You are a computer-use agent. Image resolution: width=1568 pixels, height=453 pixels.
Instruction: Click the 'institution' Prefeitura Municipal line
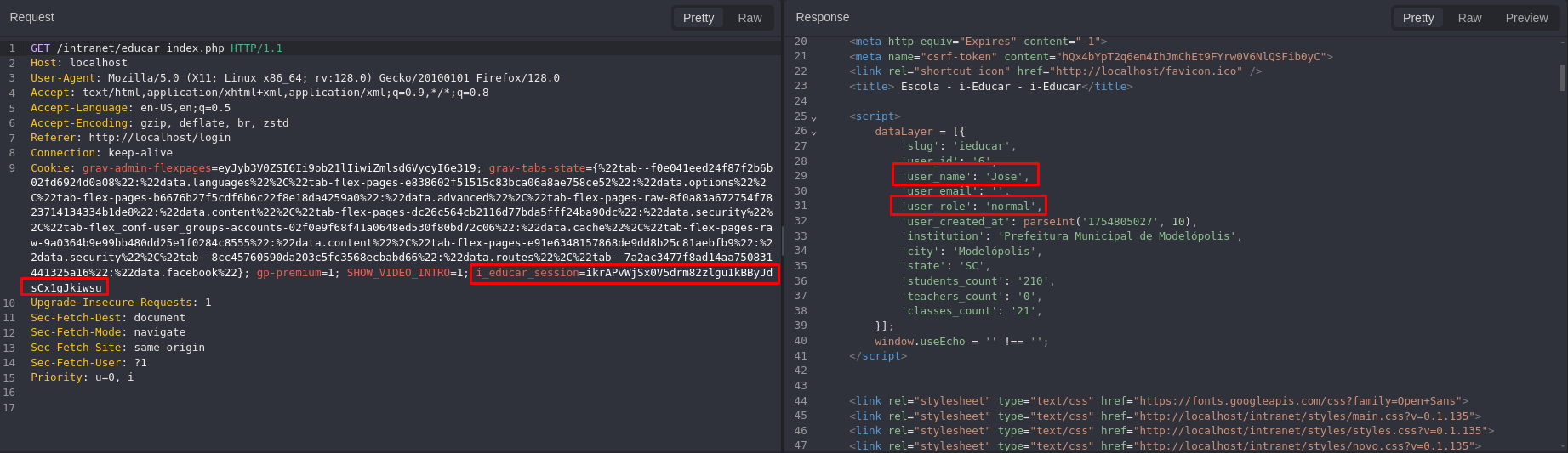click(x=1071, y=236)
